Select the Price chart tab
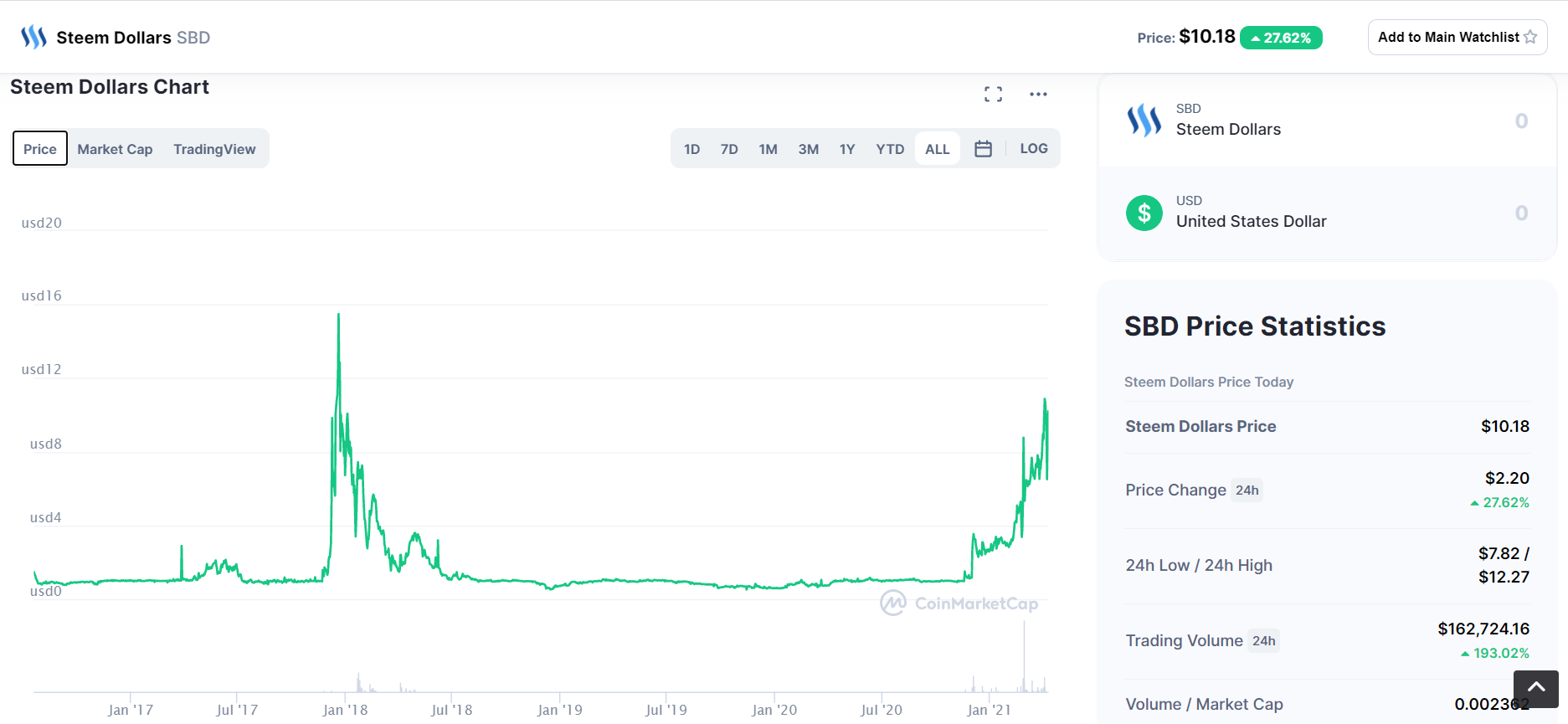Image resolution: width=1568 pixels, height=724 pixels. 40,149
